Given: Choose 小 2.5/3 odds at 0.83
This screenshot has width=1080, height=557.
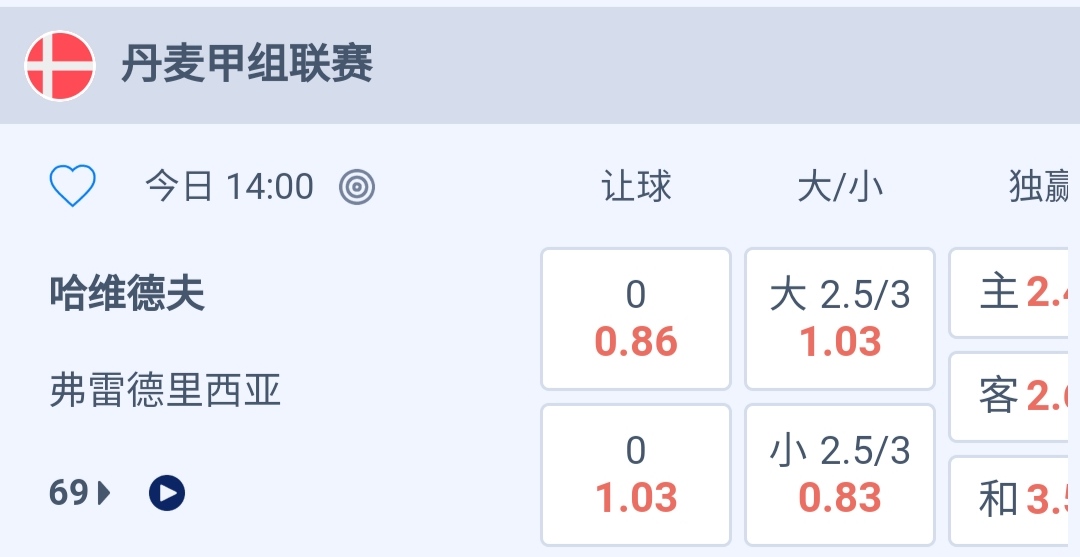Looking at the screenshot, I should 840,475.
